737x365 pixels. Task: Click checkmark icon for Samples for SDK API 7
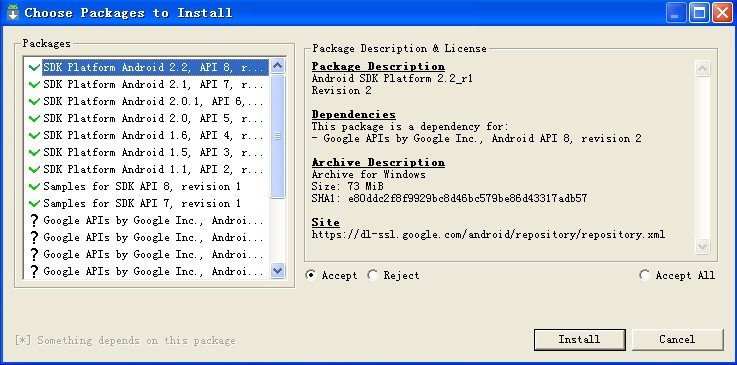34,203
